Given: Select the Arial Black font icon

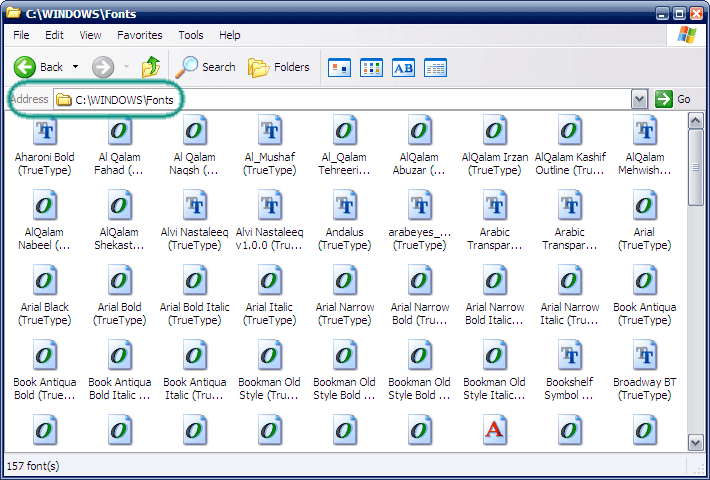Looking at the screenshot, I should coord(44,281).
